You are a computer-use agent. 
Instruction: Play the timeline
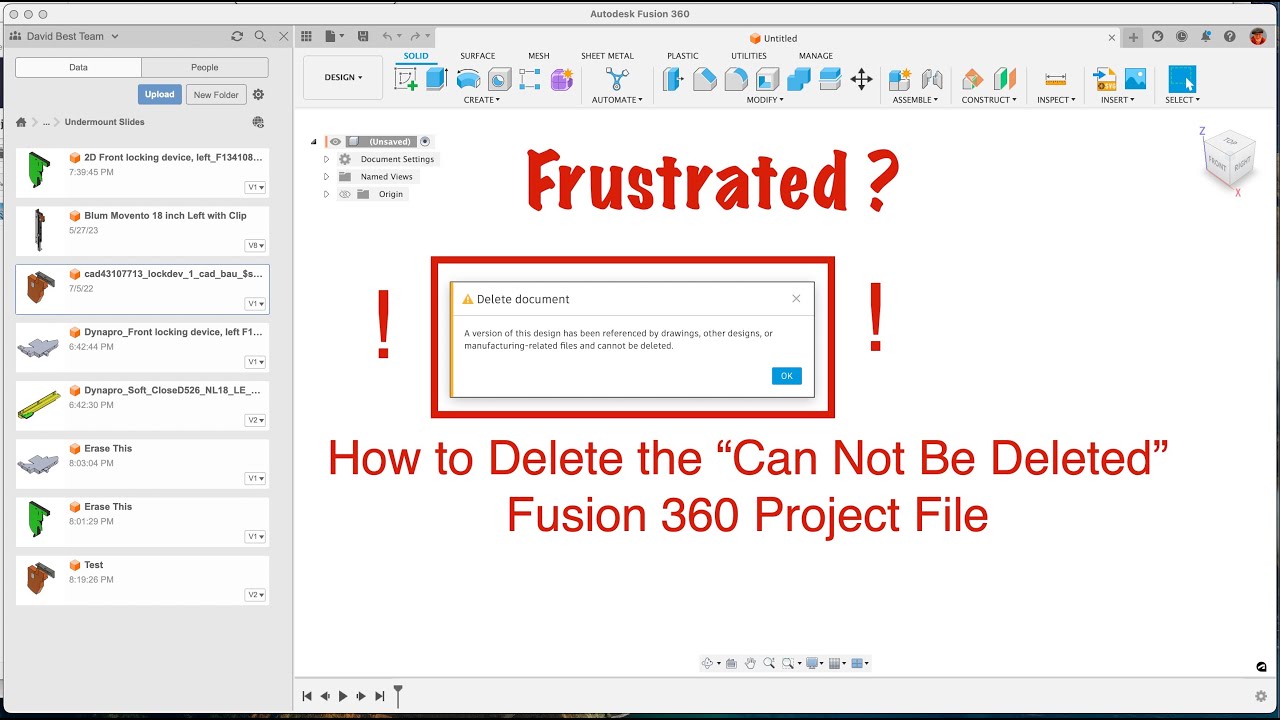pos(343,696)
